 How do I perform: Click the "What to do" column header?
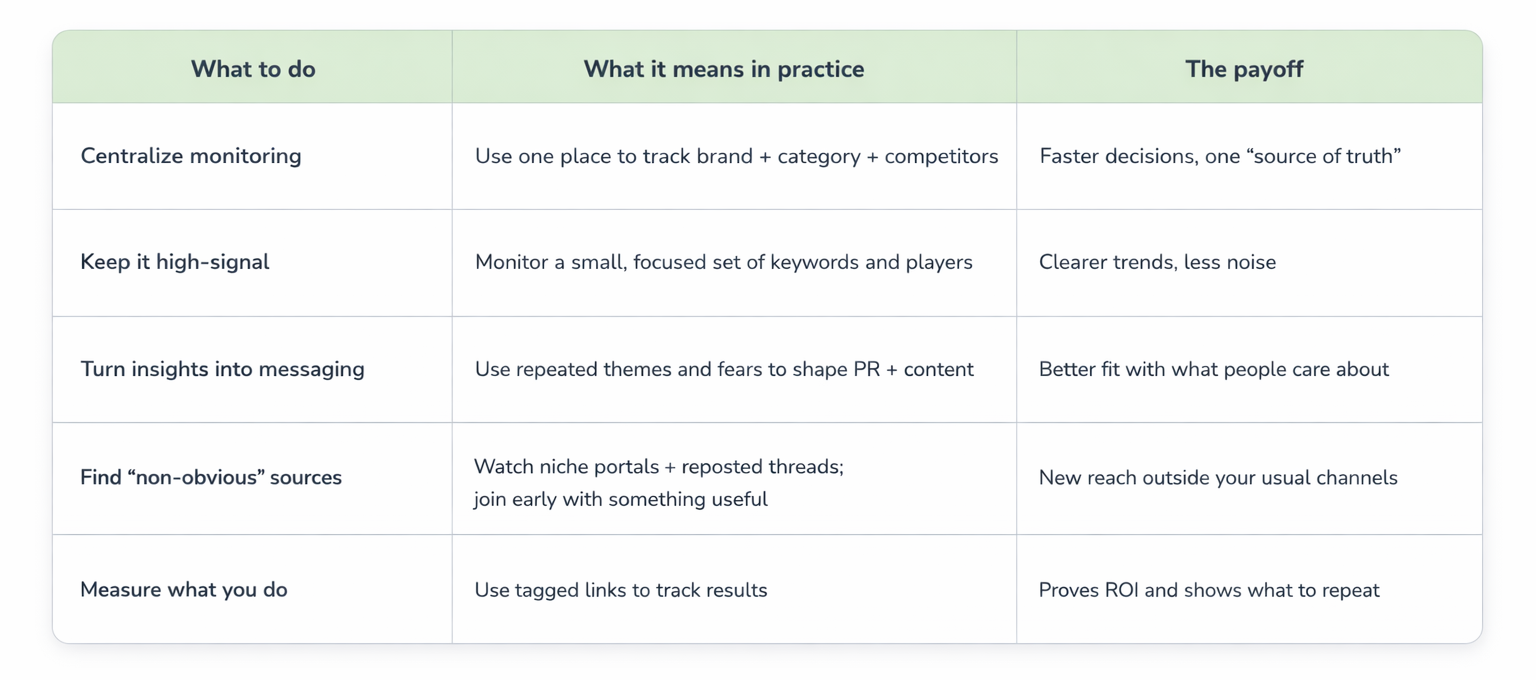coord(253,69)
